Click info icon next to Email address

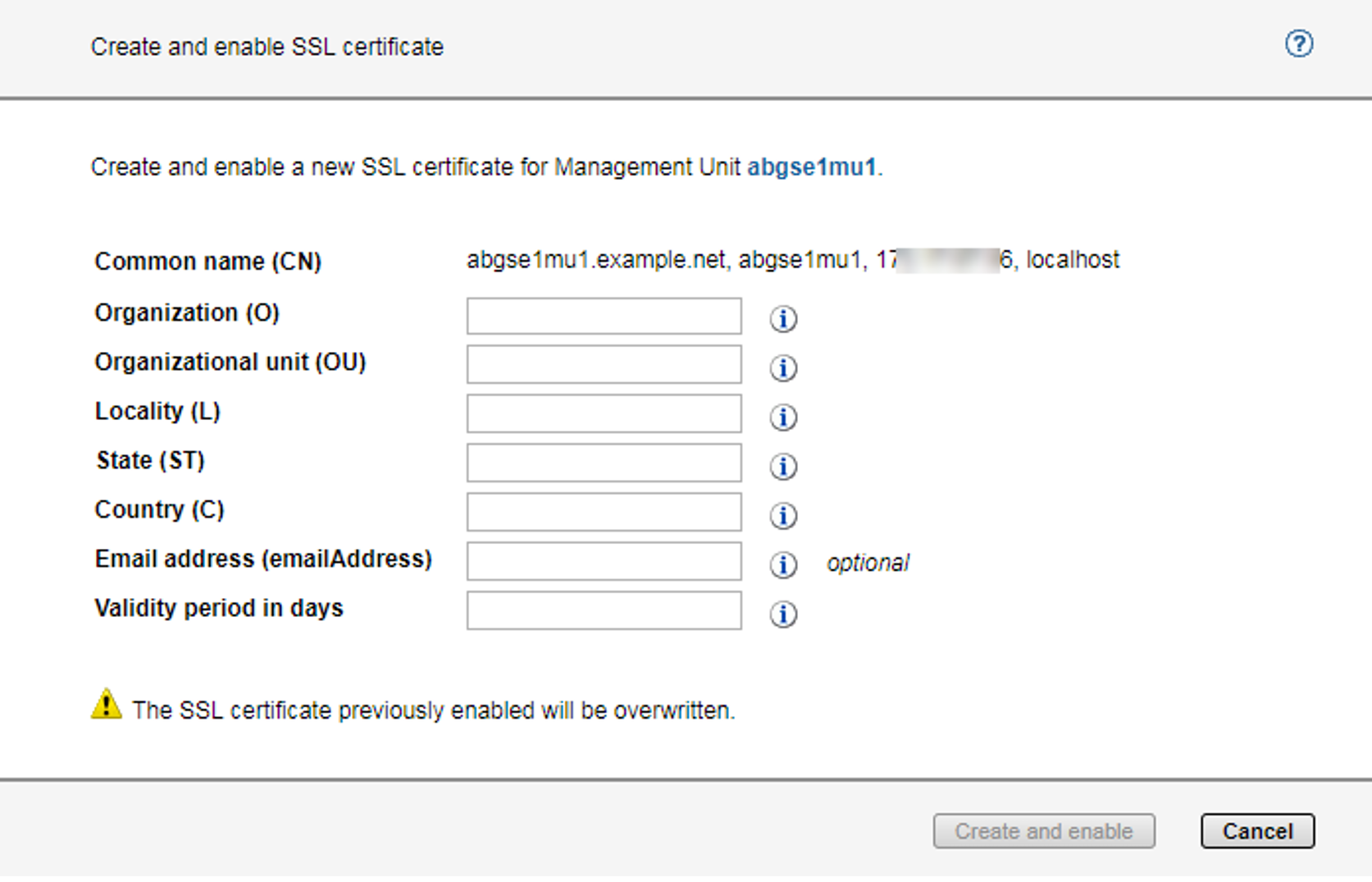[783, 564]
